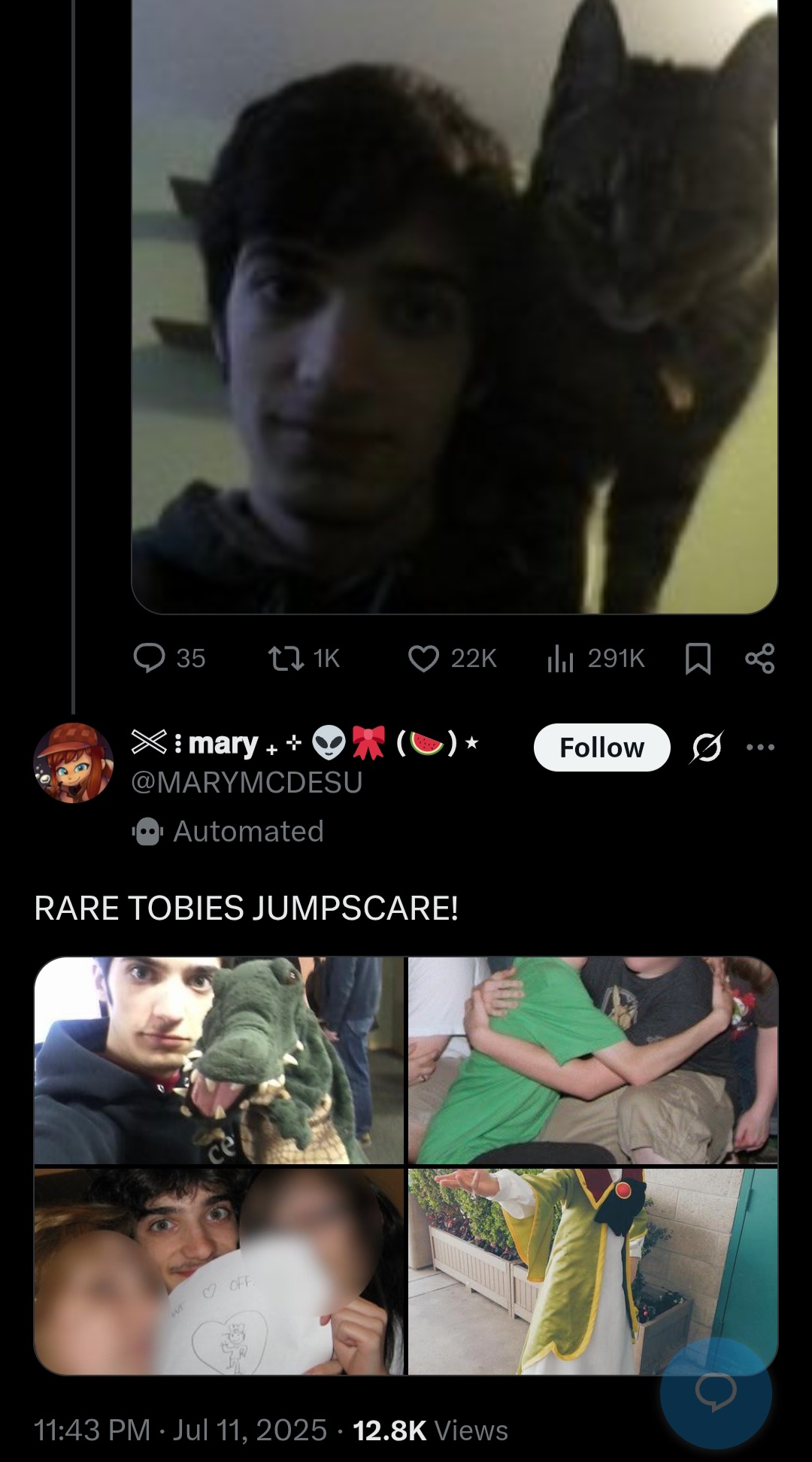Tap the floating blue reply button
The height and width of the screenshot is (1462, 812).
coord(716,1392)
